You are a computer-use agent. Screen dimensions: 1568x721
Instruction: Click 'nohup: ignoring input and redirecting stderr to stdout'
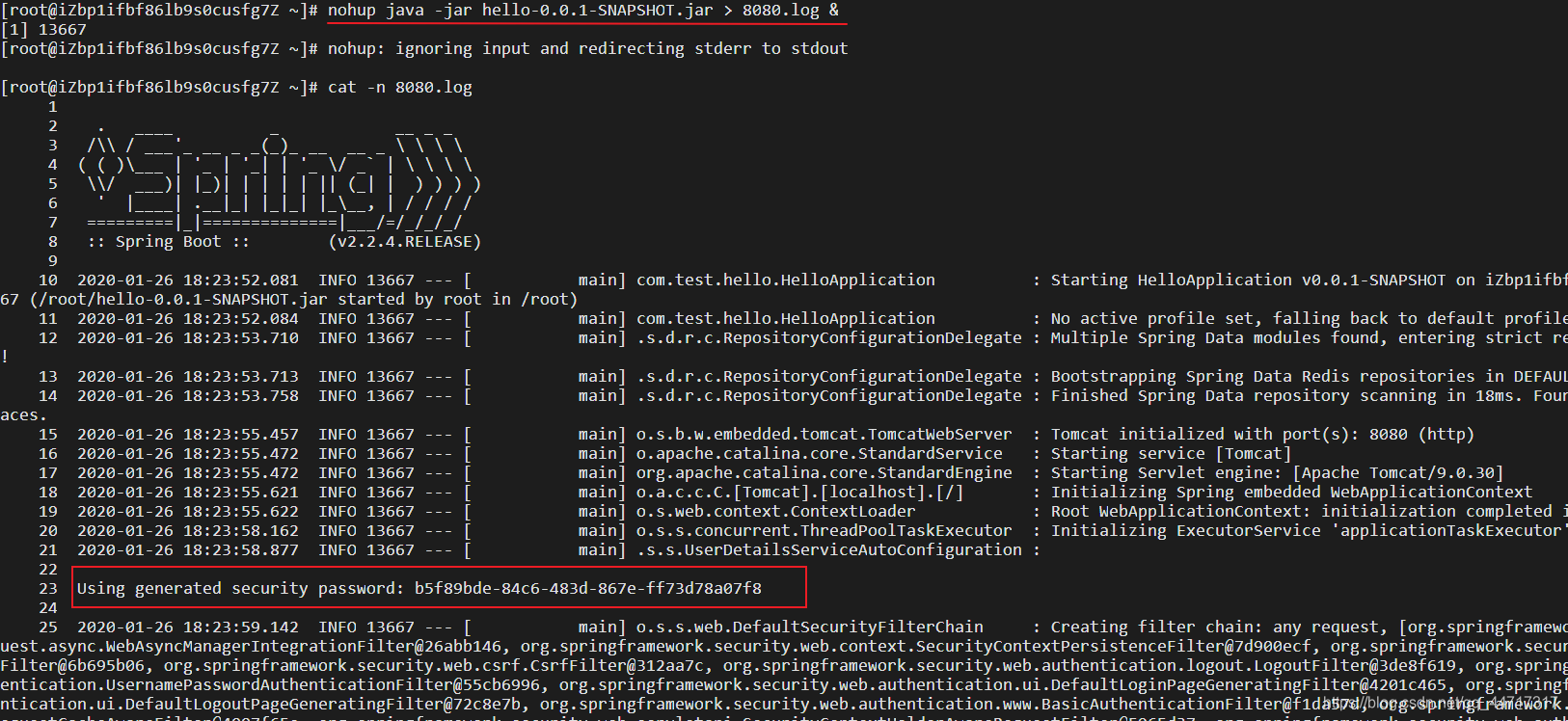pos(588,48)
